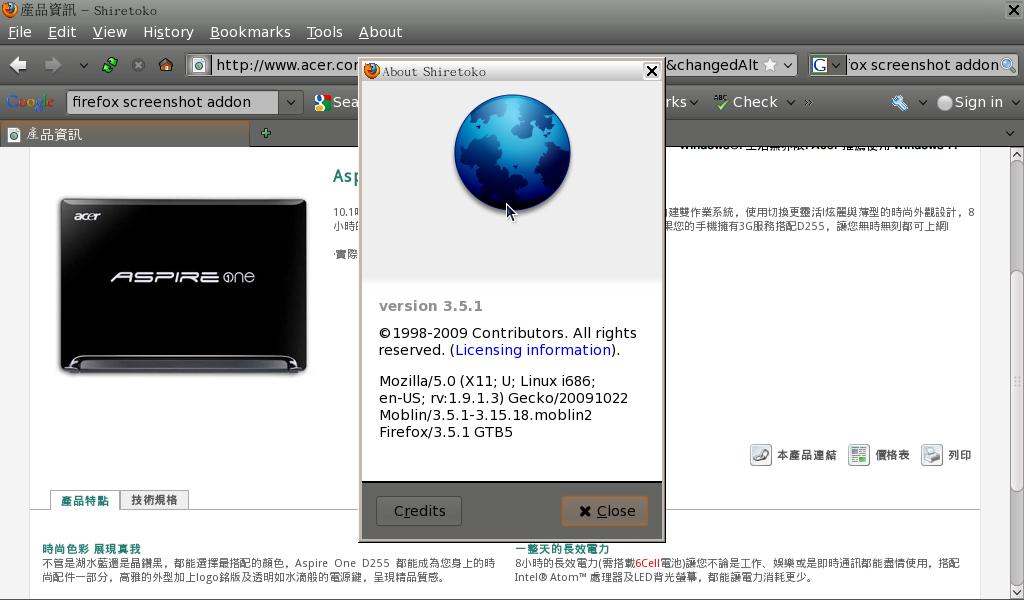Open Licensing information link
This screenshot has height=600, width=1024.
(533, 350)
